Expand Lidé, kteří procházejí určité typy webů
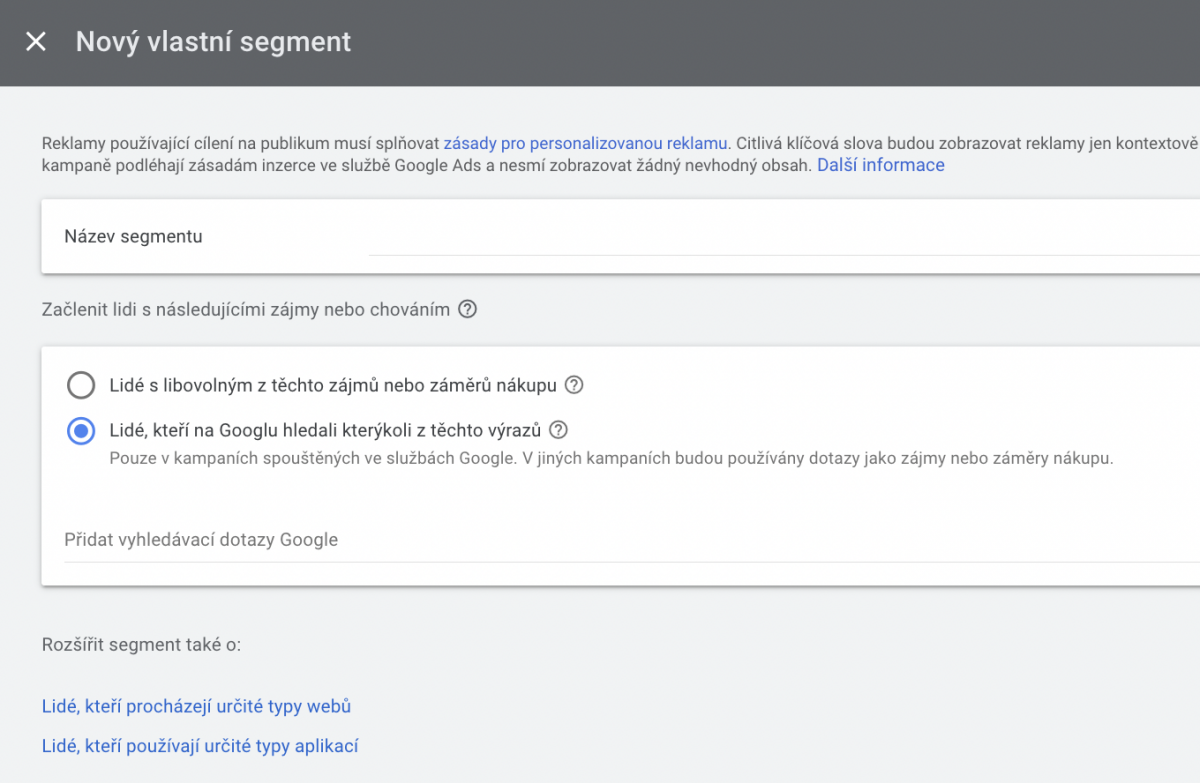Viewport: 1200px width, 783px height. tap(196, 707)
